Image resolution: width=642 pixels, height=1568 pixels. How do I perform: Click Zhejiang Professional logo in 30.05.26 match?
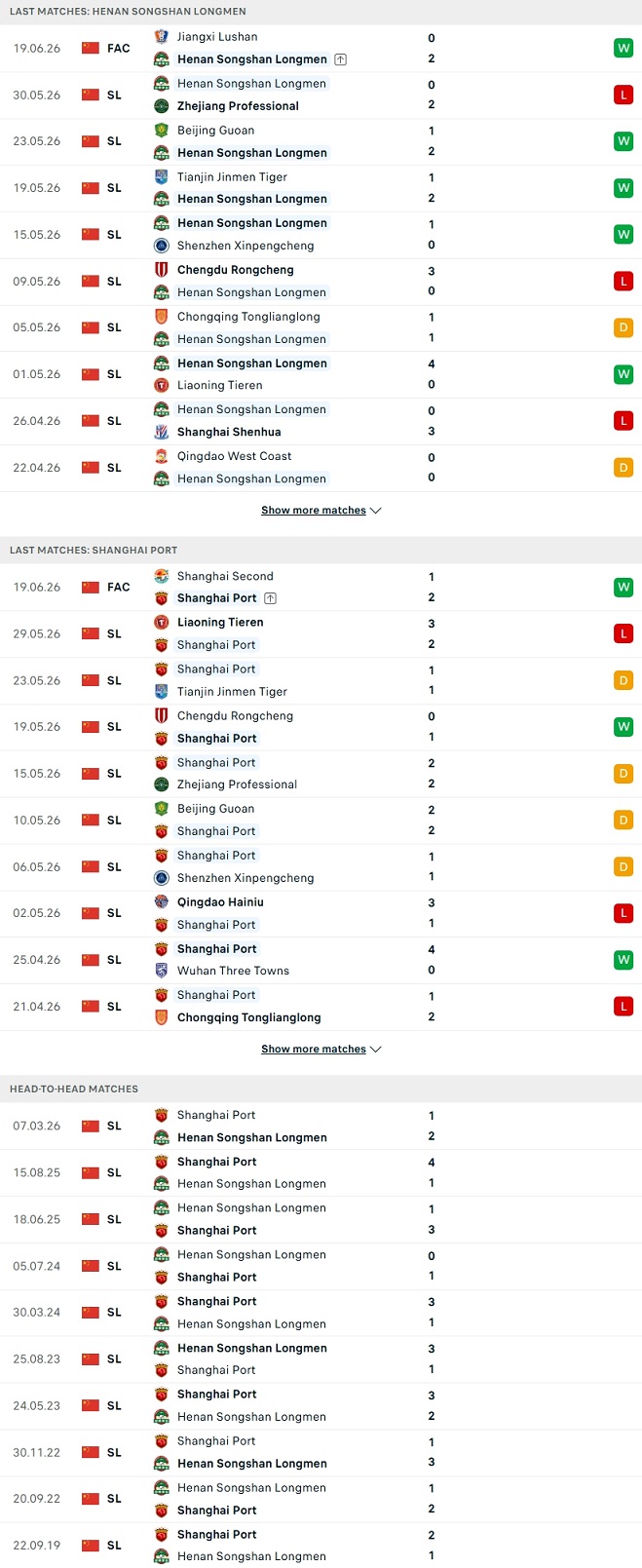pos(162,106)
